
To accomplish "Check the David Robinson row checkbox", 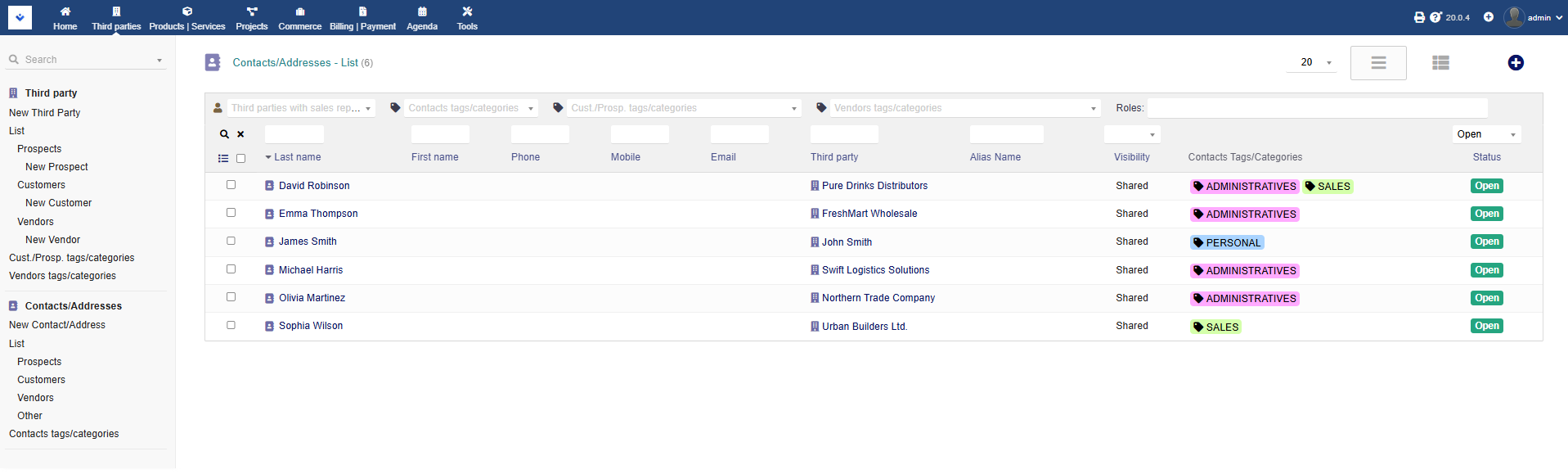I will pos(231,185).
